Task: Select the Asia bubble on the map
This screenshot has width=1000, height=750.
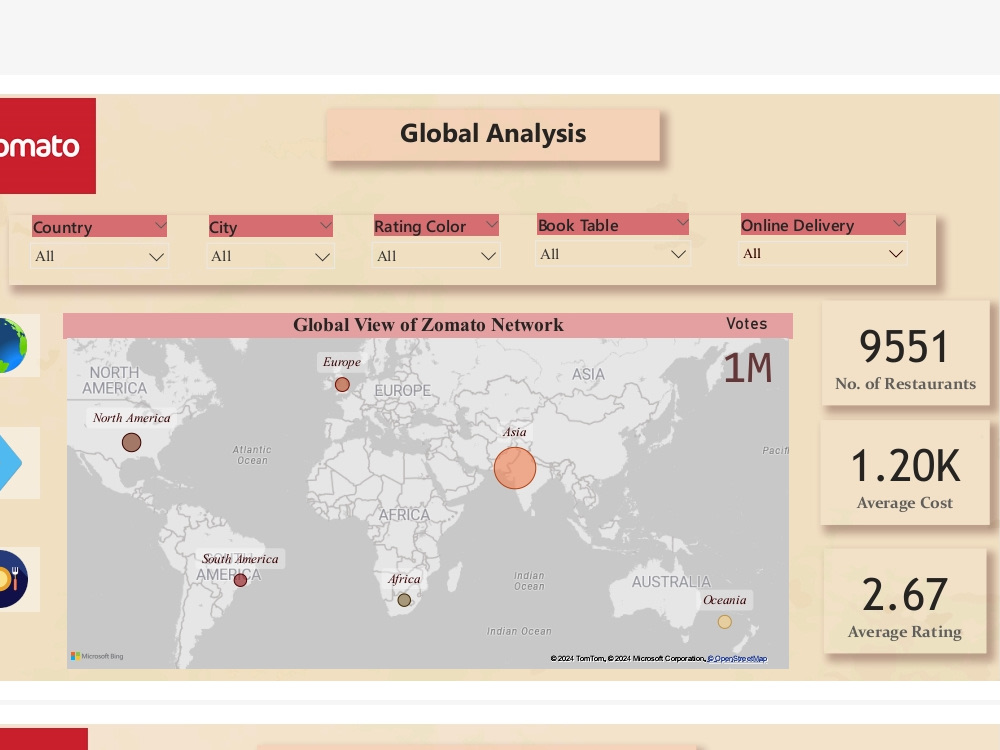Action: pyautogui.click(x=515, y=468)
